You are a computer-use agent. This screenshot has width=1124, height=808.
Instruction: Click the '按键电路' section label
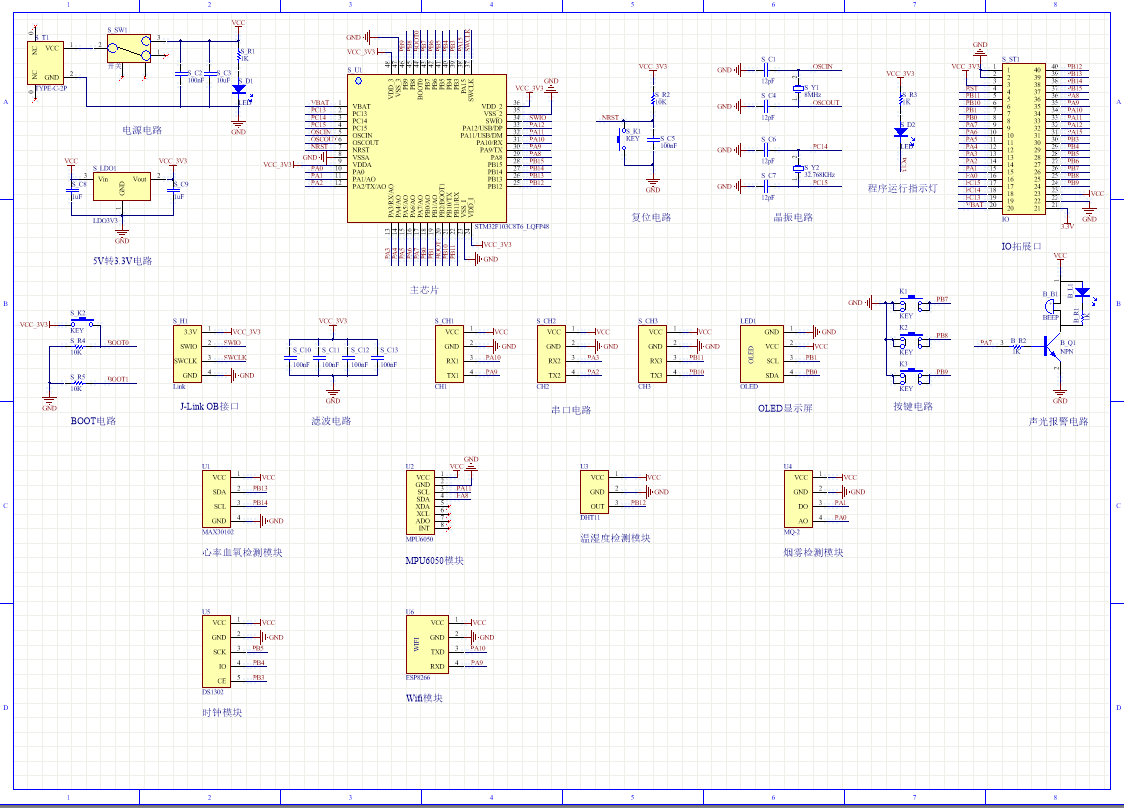[913, 407]
